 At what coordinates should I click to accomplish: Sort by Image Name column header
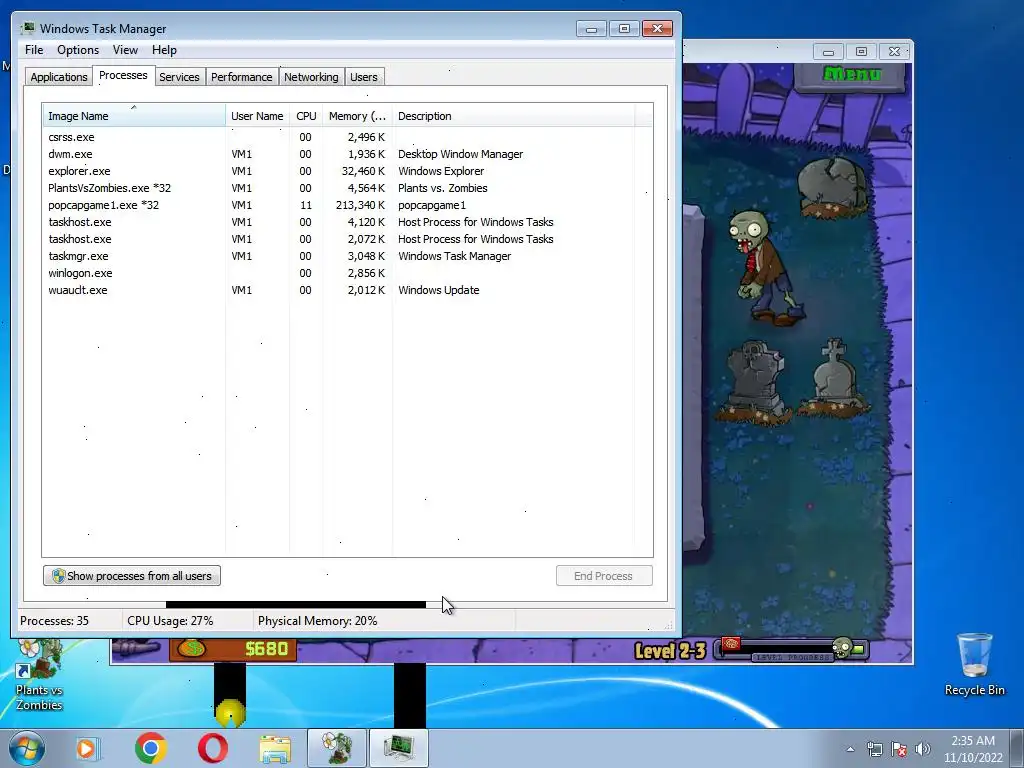(x=134, y=116)
